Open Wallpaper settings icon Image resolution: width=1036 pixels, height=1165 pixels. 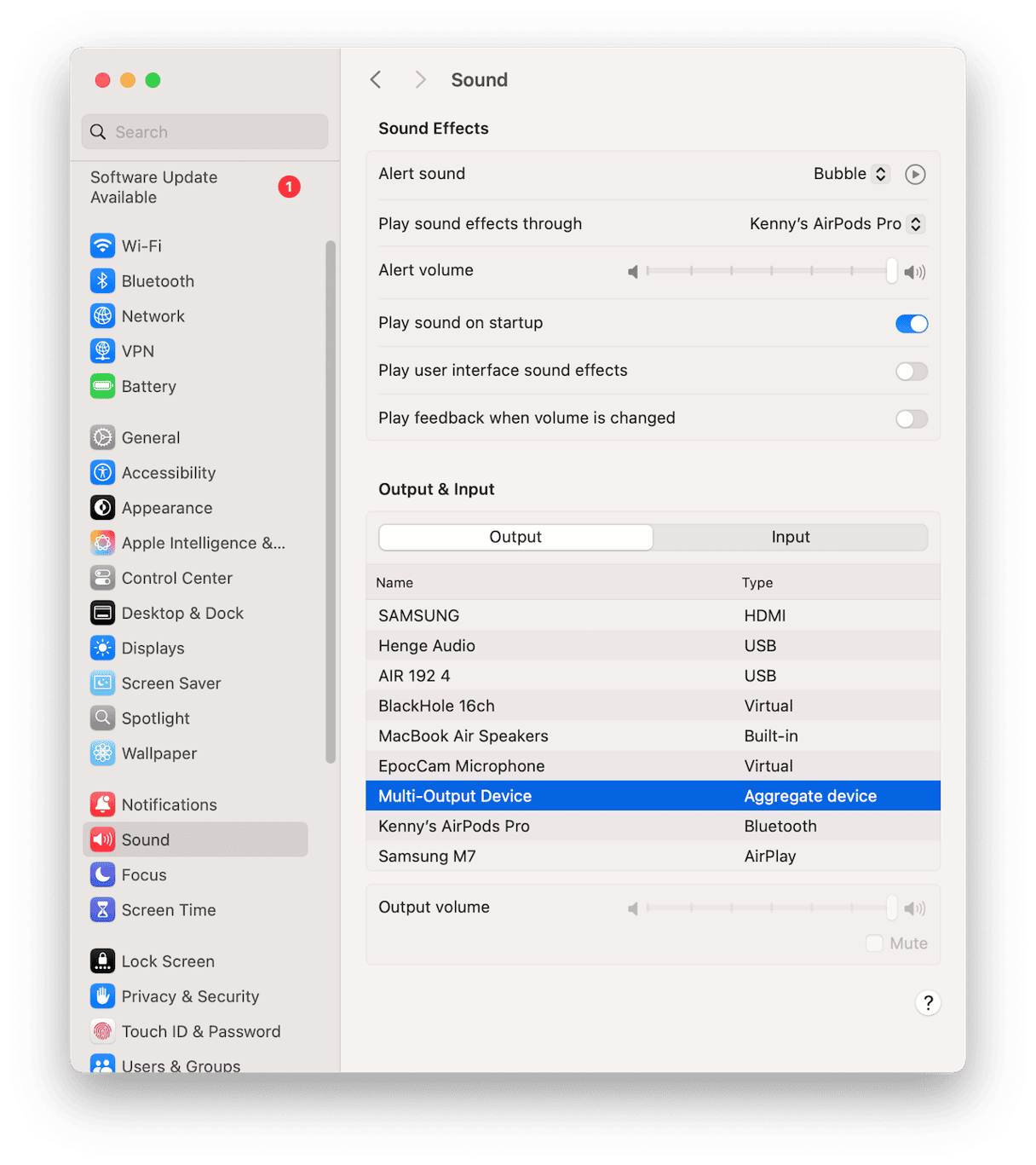pos(102,753)
